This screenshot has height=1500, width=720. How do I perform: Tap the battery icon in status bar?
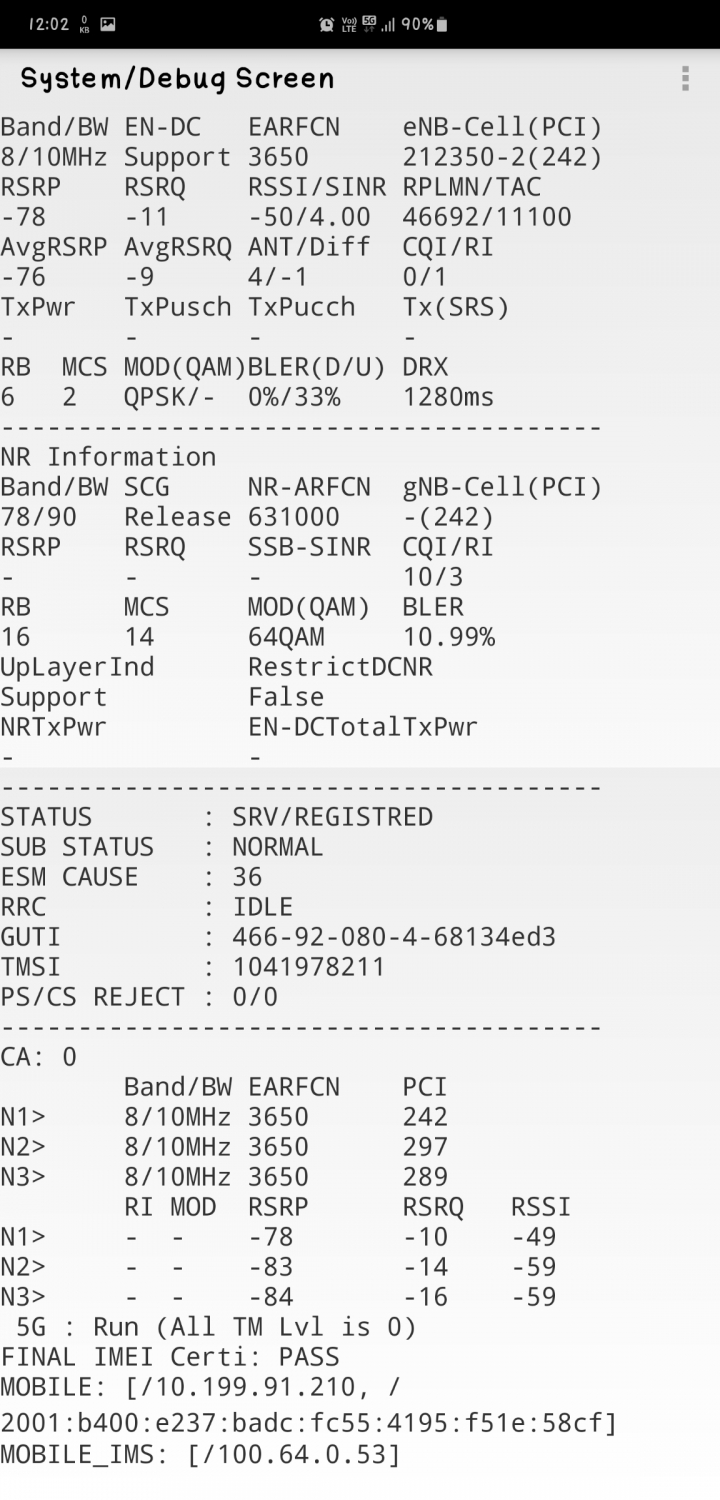442,24
